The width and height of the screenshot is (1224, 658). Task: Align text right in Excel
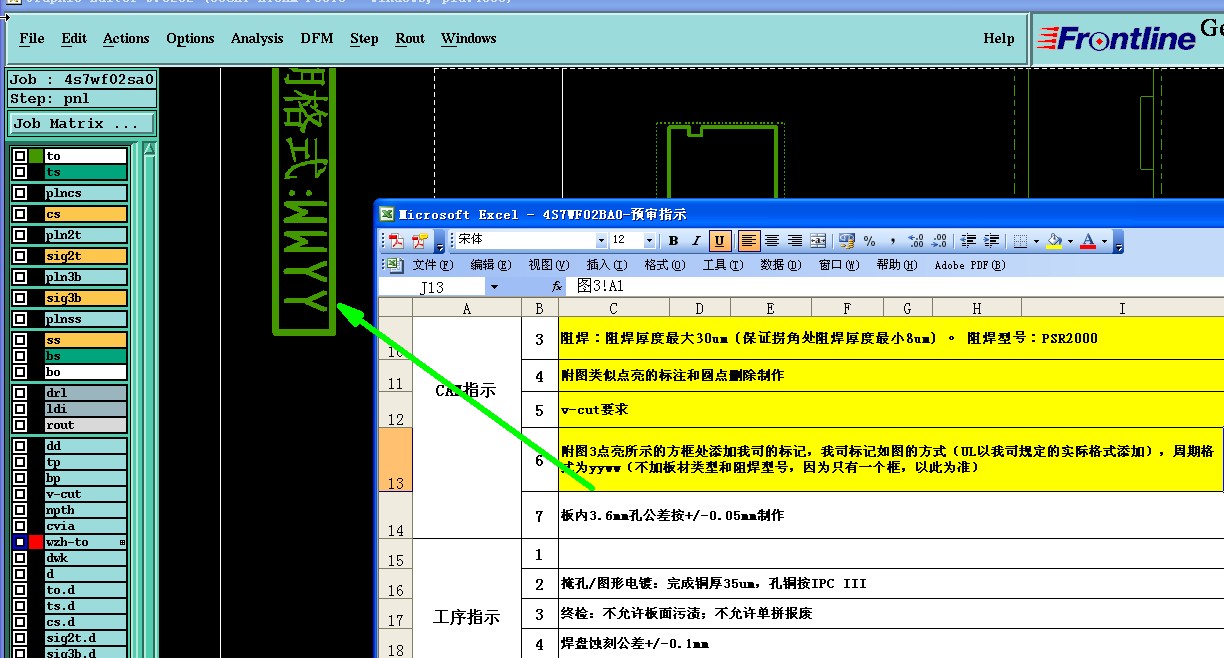coord(795,241)
